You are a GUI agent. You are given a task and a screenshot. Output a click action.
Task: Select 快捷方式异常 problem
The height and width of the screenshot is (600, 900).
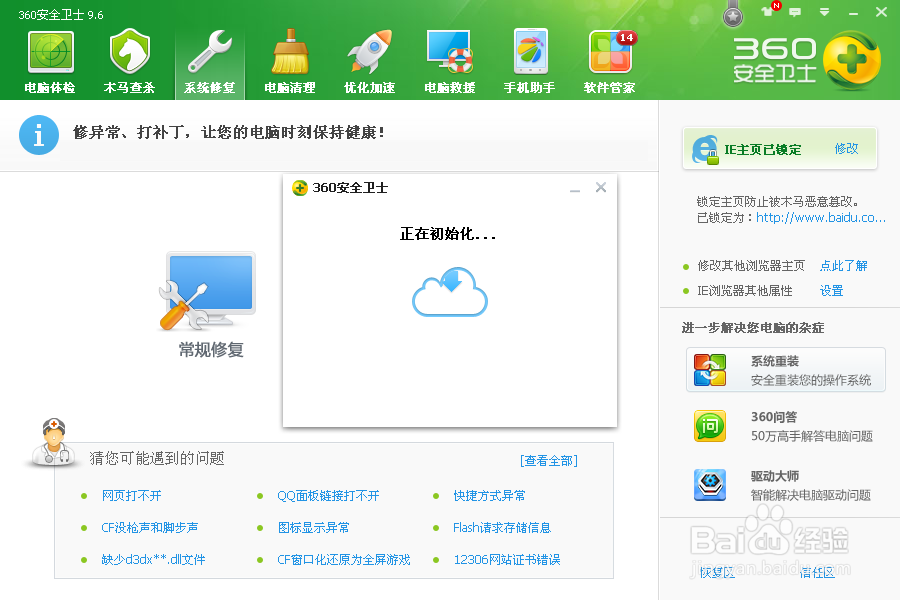point(489,496)
